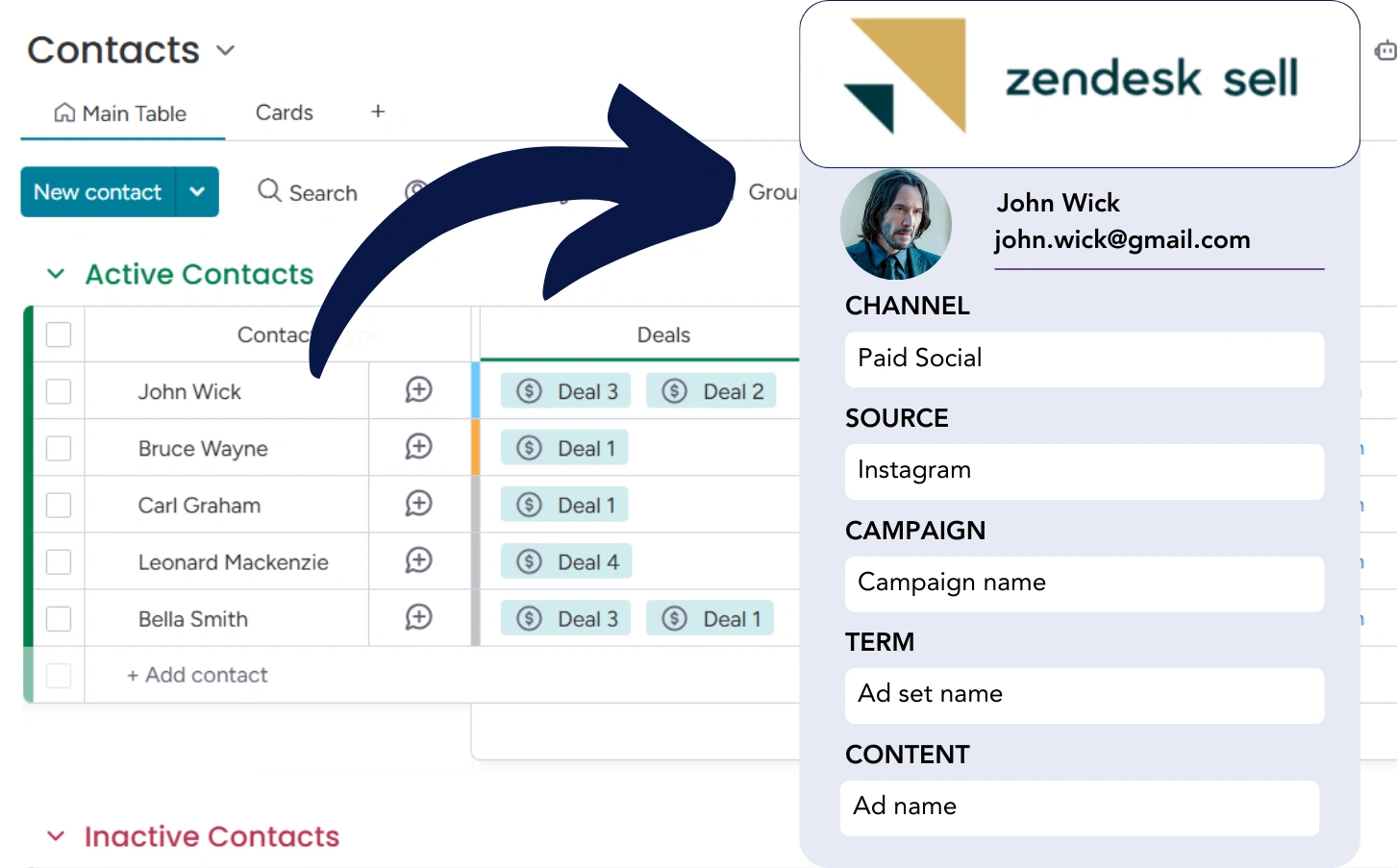Select the John Wick row checkbox

click(59, 391)
